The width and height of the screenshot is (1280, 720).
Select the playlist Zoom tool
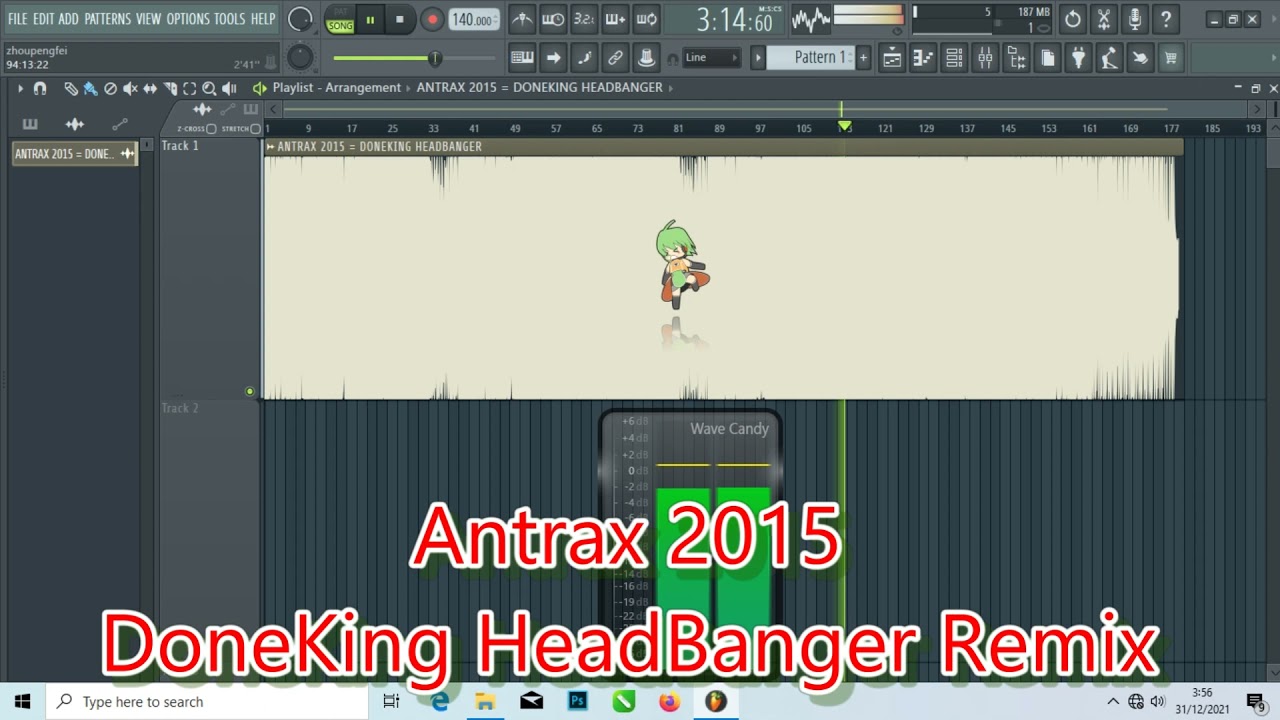(209, 88)
